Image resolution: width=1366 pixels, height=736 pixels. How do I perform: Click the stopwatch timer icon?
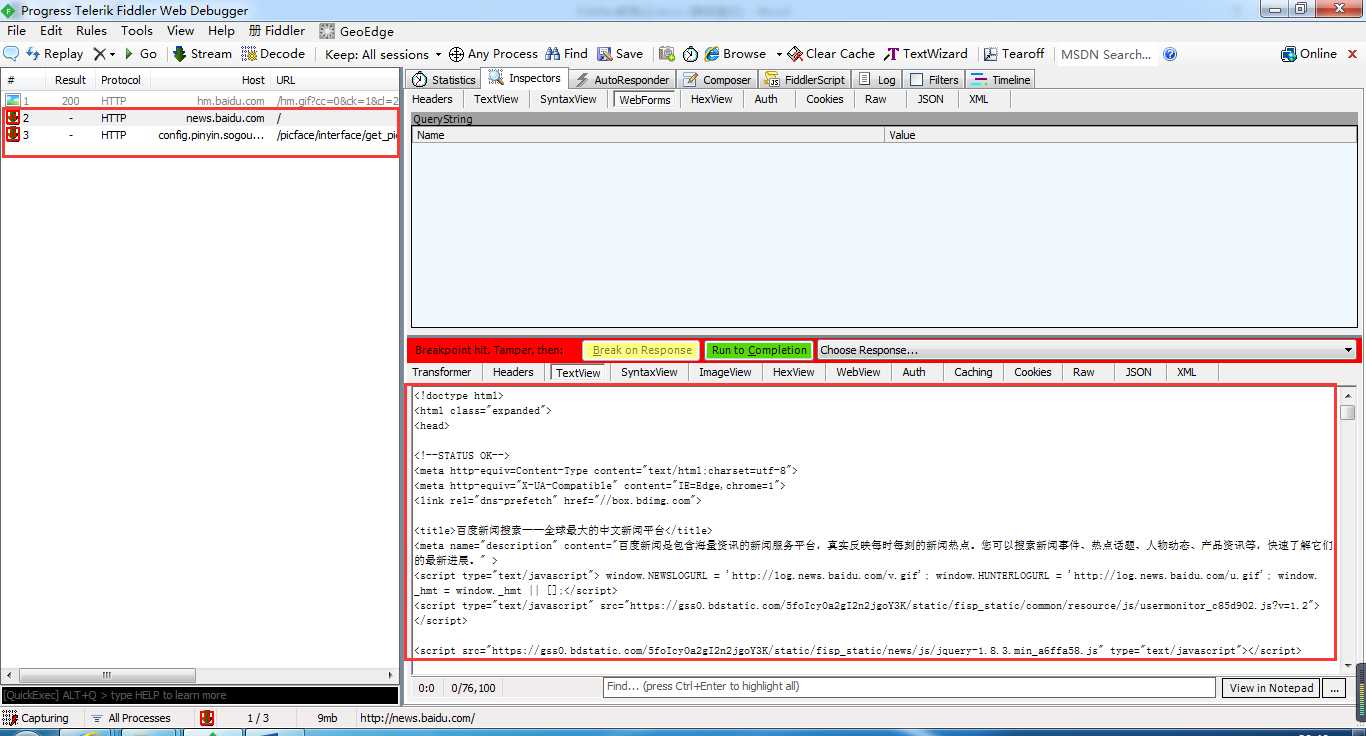(x=690, y=54)
